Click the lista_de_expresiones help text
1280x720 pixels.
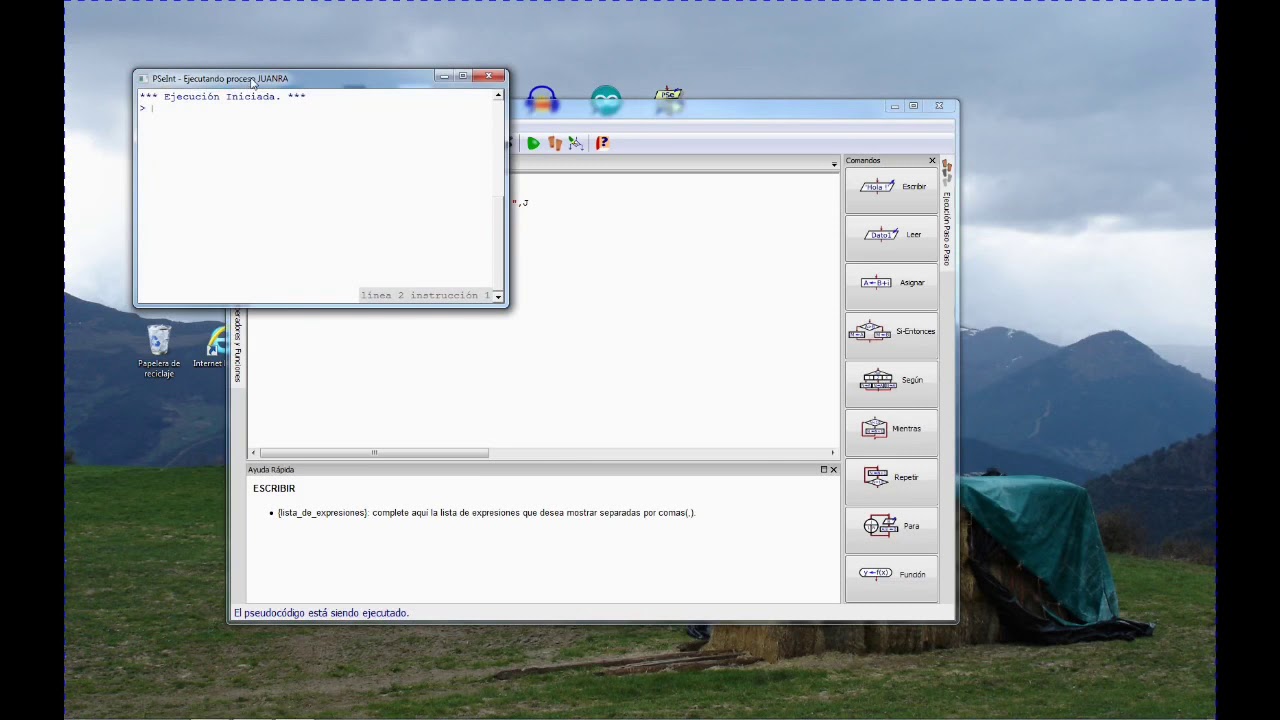(486, 513)
